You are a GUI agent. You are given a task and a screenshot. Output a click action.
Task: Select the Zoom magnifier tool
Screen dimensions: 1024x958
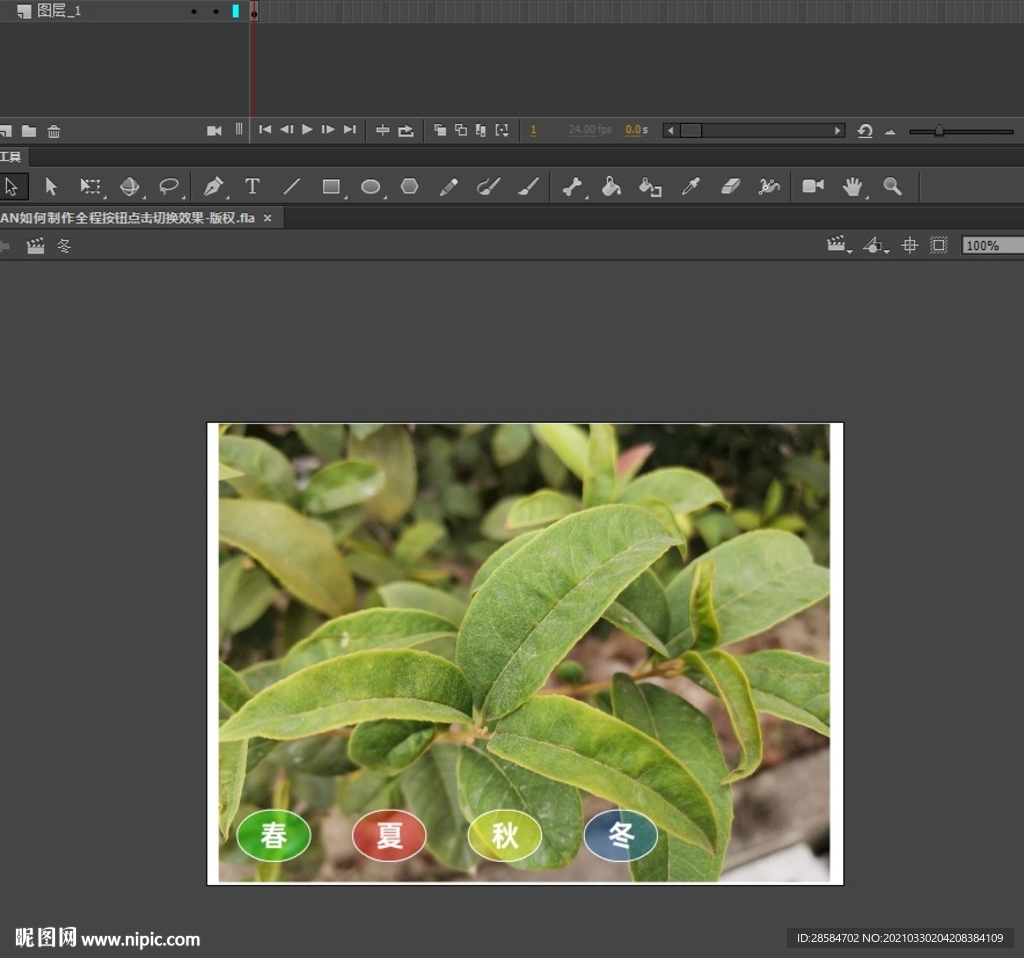[x=892, y=187]
